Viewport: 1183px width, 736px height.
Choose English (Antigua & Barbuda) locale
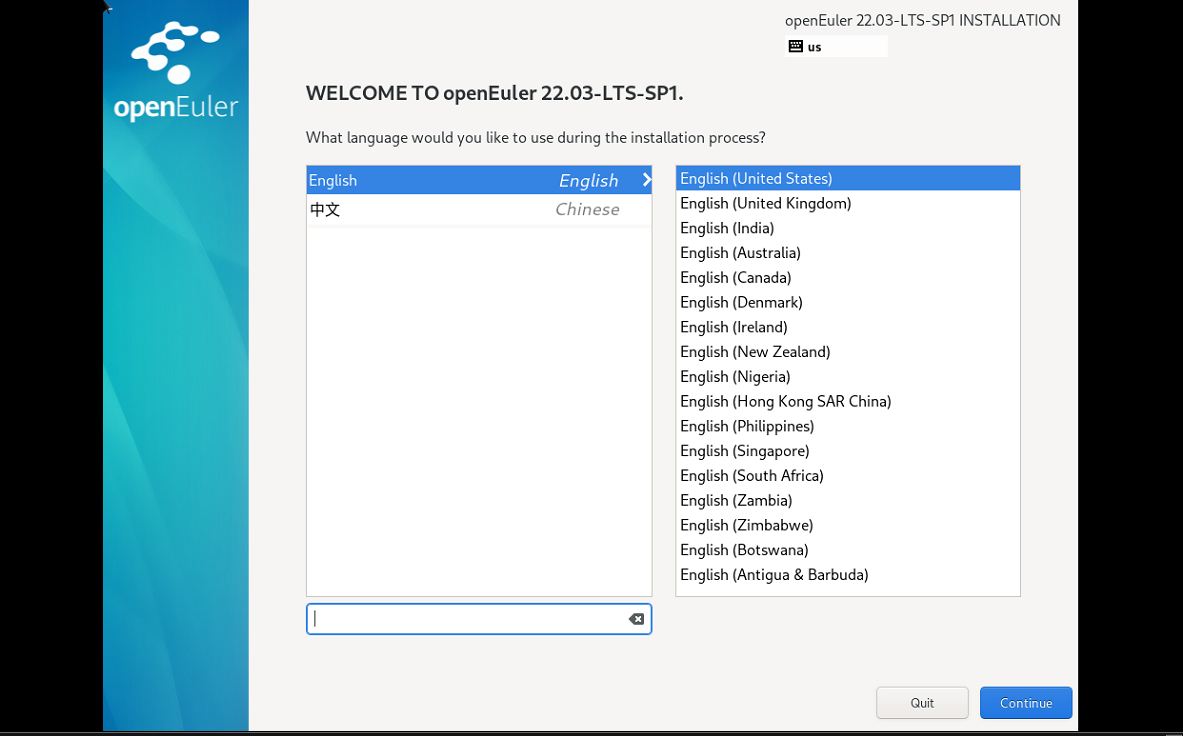848,575
